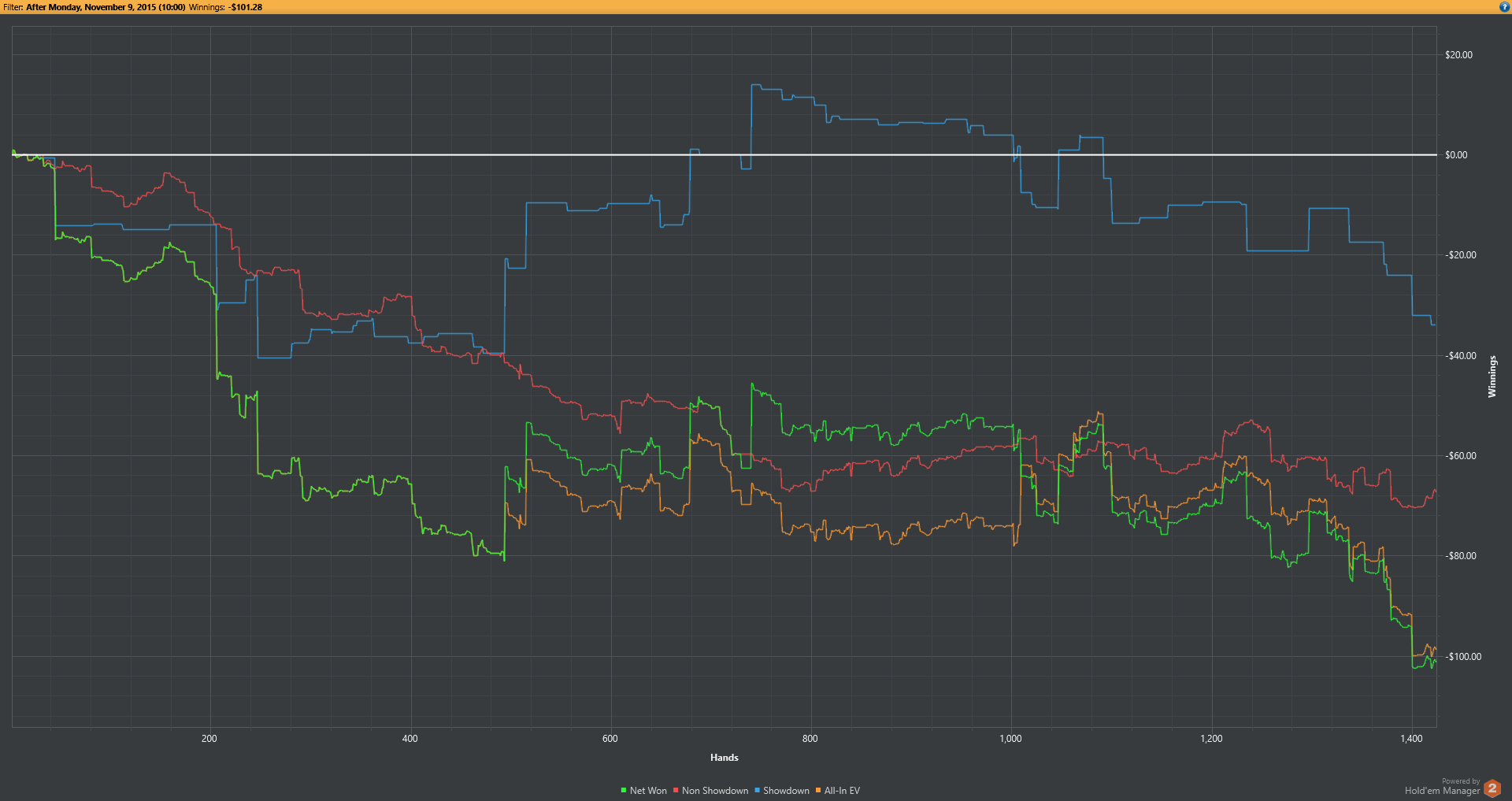Click the filter date "After Monday, November 9, 2015 (10:00)"
The image size is (1512, 801).
click(106, 7)
